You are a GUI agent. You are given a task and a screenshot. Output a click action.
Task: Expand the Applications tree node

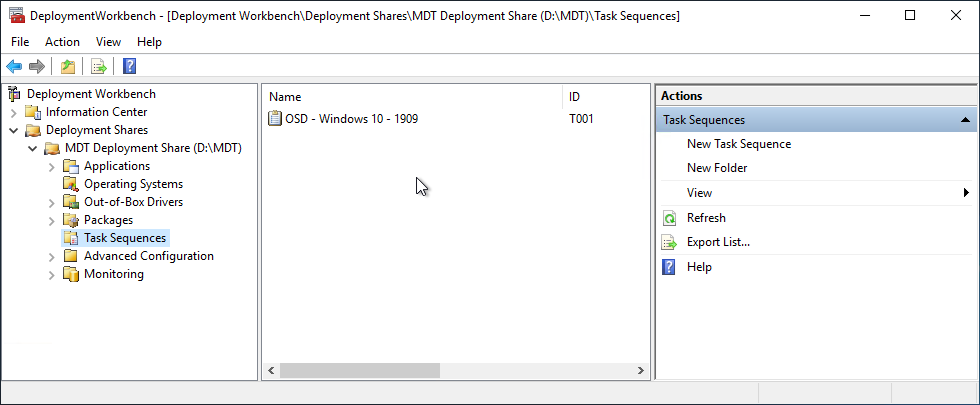pos(52,166)
